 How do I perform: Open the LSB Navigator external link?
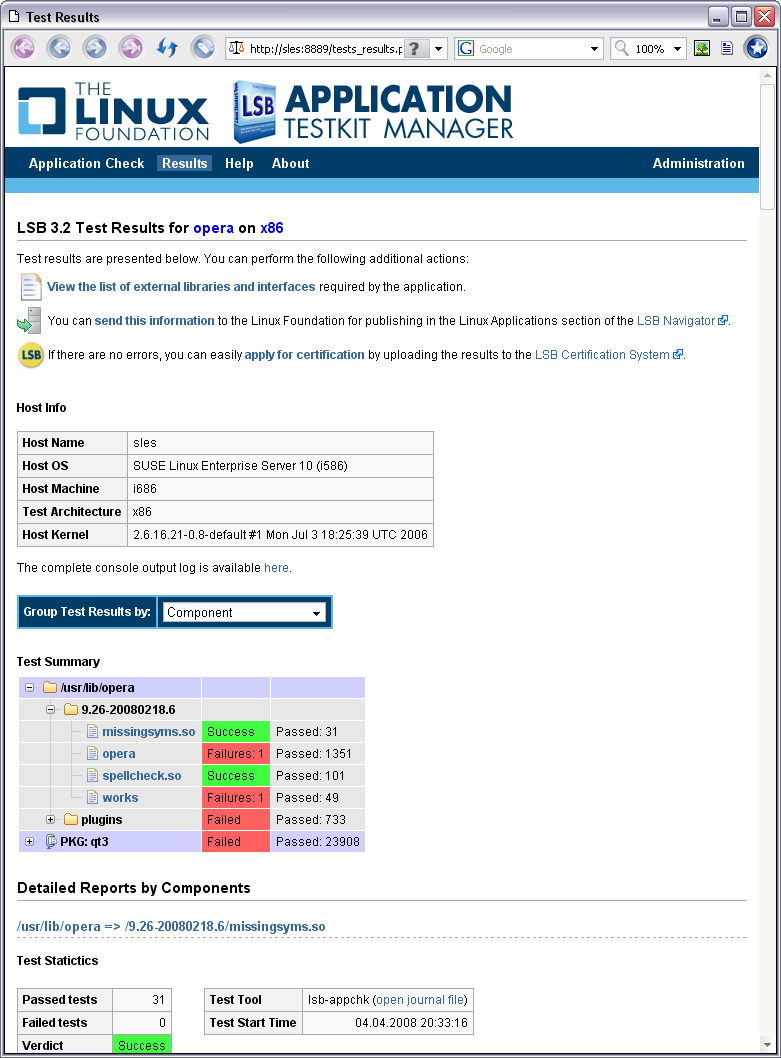click(x=682, y=321)
